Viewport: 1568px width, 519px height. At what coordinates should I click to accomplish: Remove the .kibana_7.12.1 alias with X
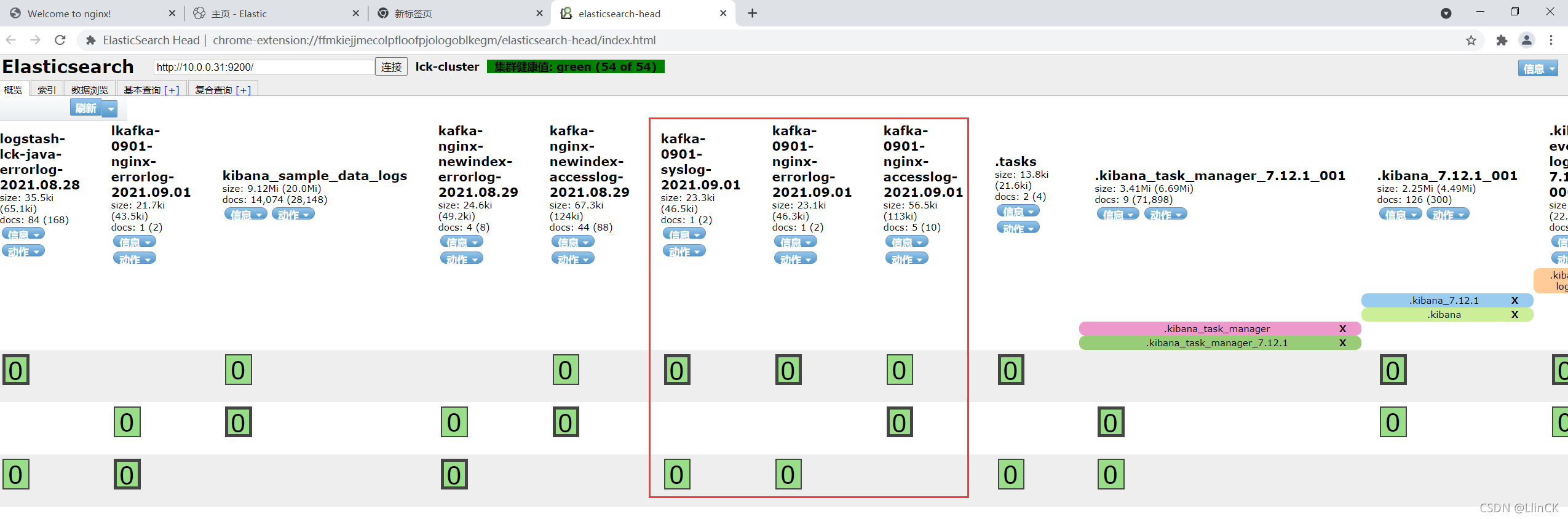pos(1515,300)
